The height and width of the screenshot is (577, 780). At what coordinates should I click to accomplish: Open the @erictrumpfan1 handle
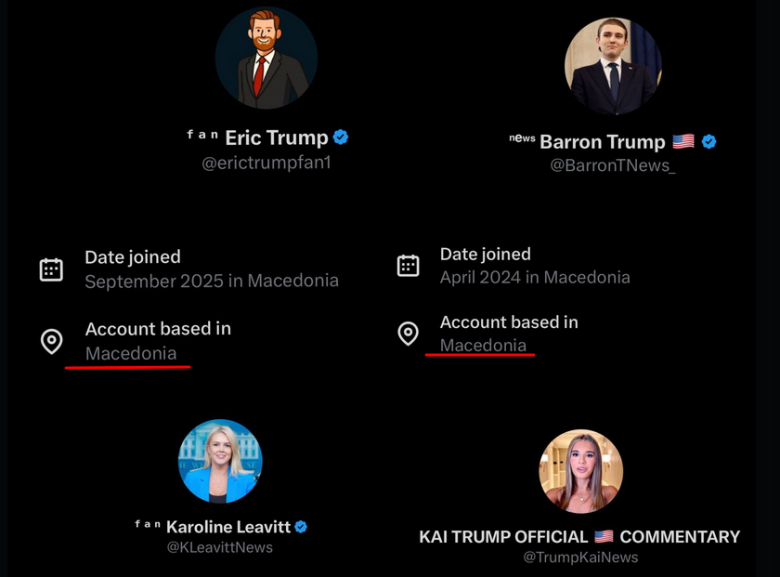click(x=266, y=163)
